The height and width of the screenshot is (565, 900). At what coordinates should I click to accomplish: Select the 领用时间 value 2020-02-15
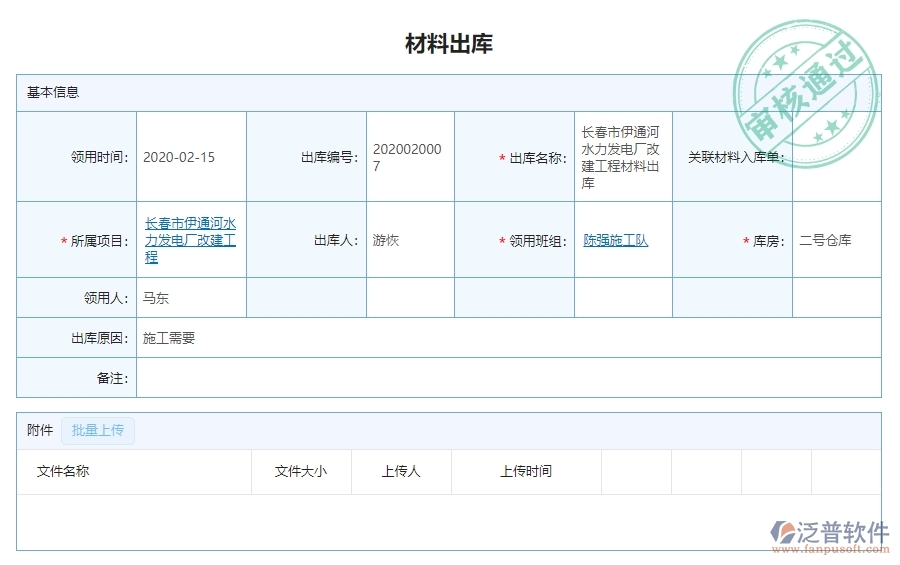[179, 157]
